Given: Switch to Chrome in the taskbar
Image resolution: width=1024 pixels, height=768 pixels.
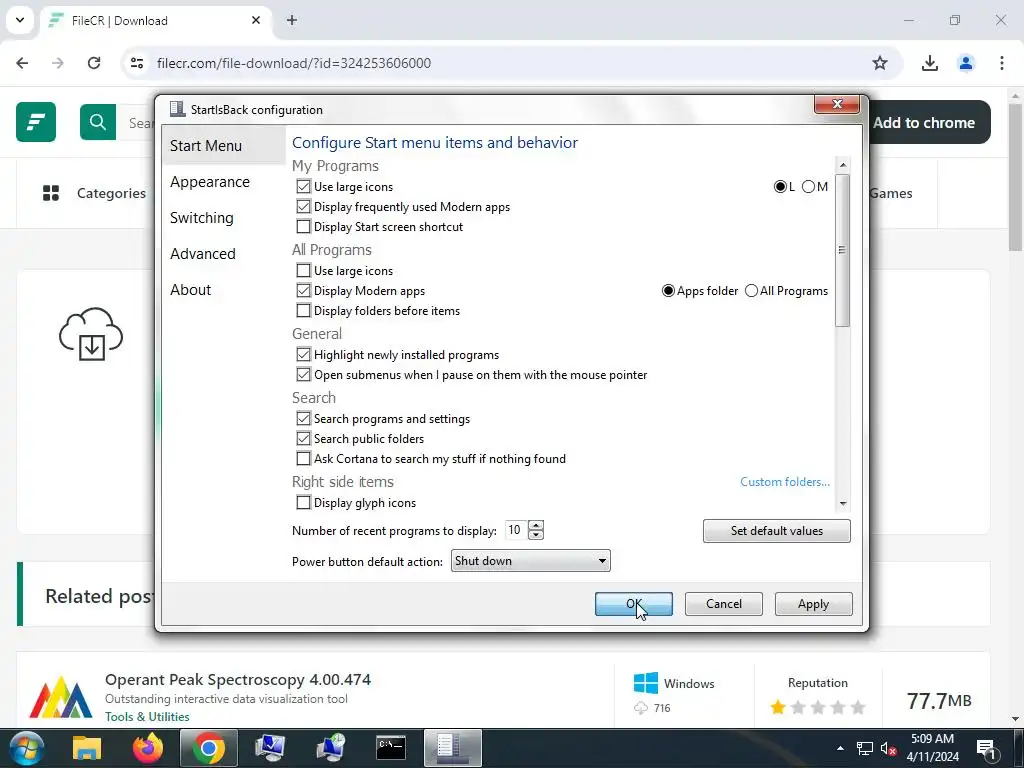Looking at the screenshot, I should coord(208,748).
